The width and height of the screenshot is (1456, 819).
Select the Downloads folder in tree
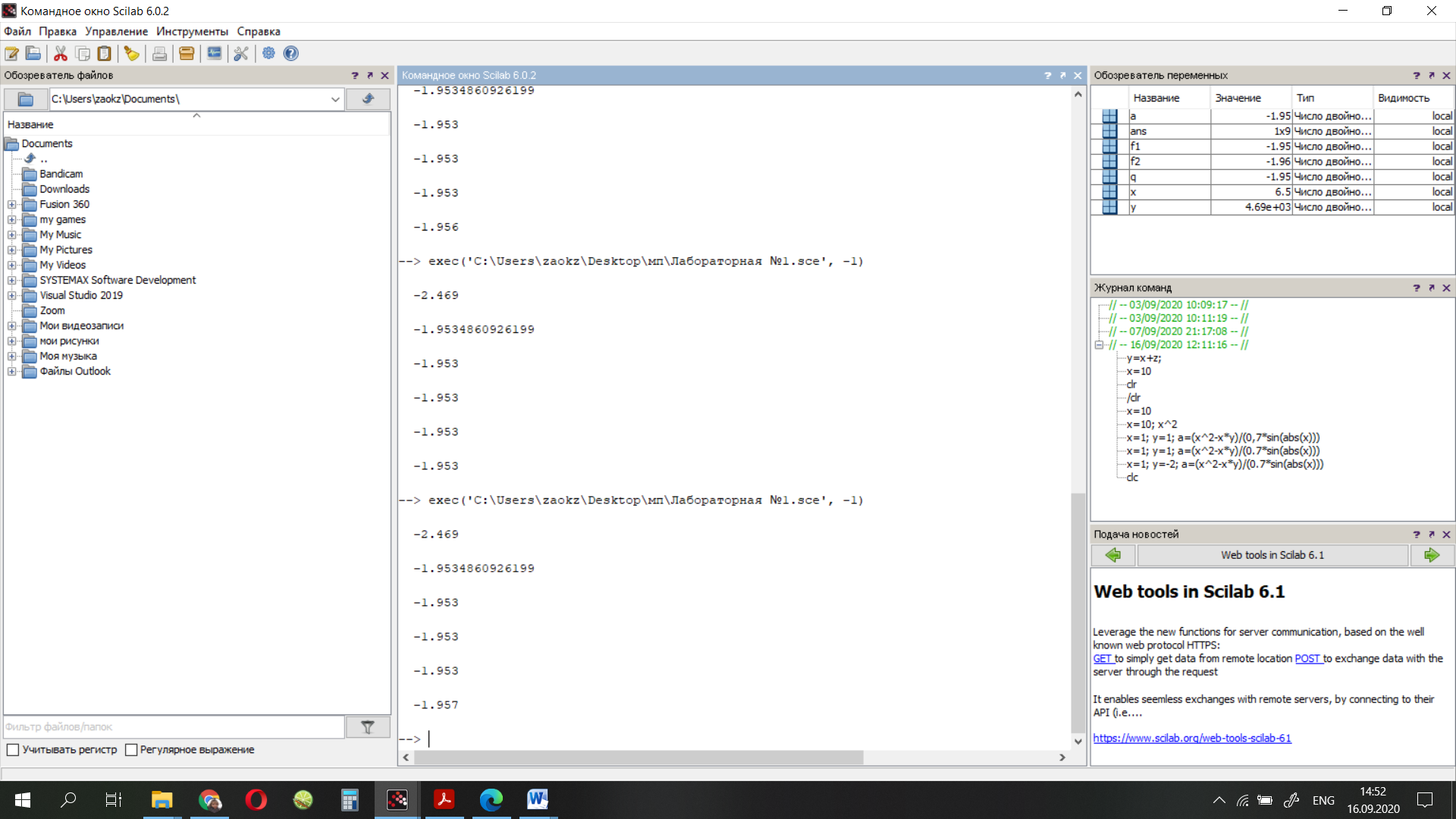64,190
